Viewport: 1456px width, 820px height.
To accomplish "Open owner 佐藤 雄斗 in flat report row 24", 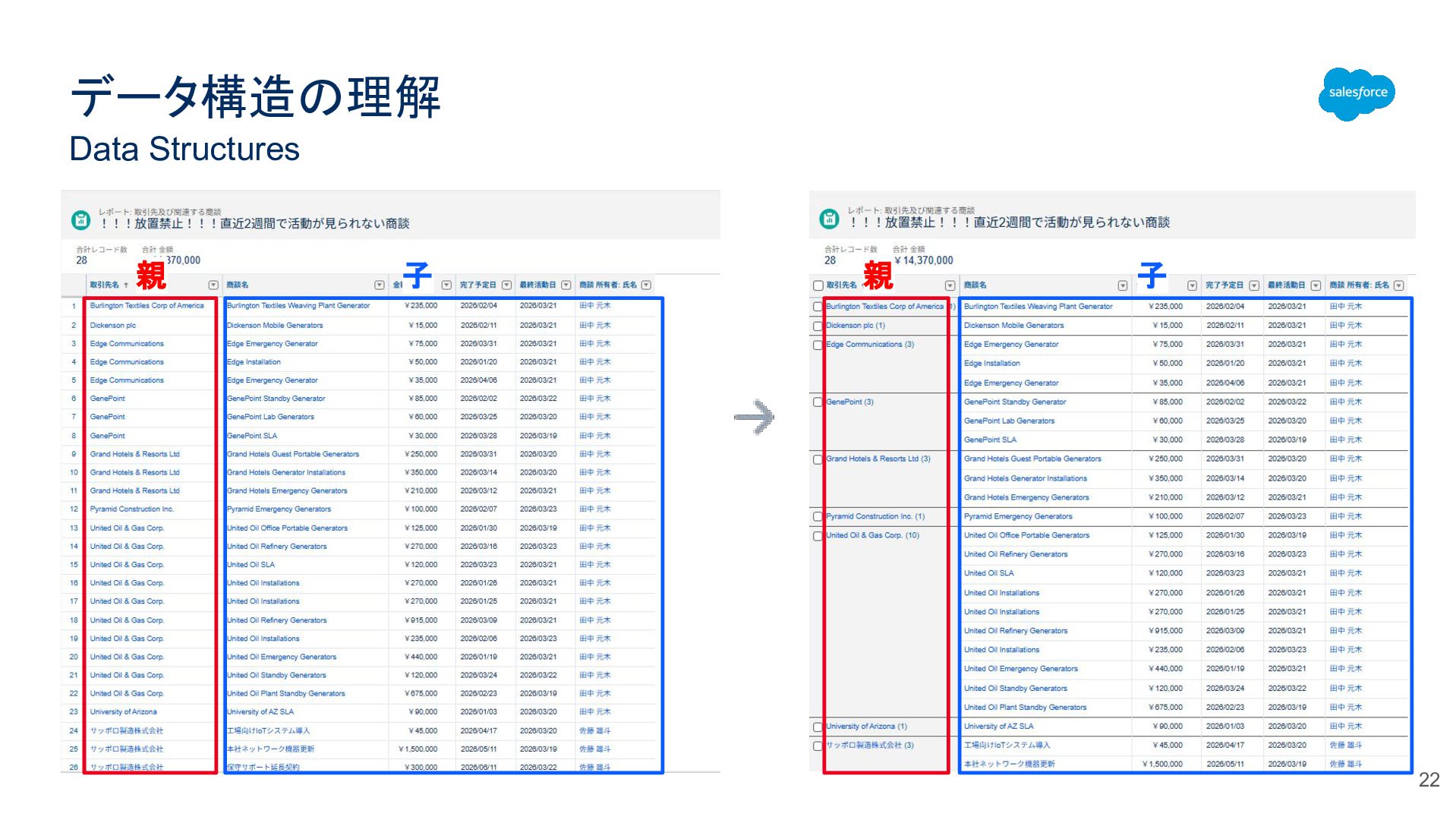I will click(x=594, y=731).
